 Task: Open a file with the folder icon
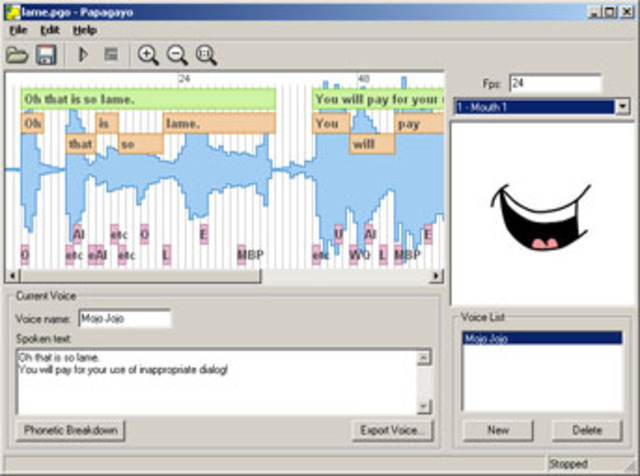click(x=17, y=55)
